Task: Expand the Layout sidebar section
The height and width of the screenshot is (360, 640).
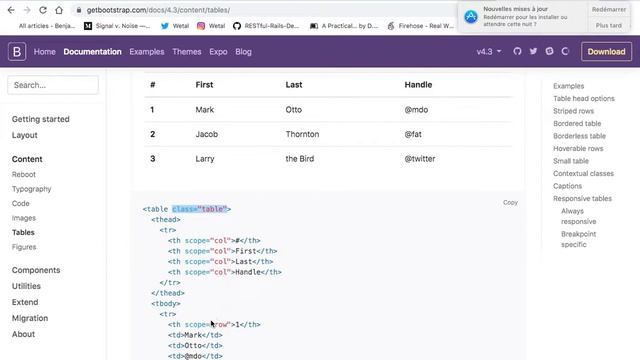Action: tap(24, 135)
